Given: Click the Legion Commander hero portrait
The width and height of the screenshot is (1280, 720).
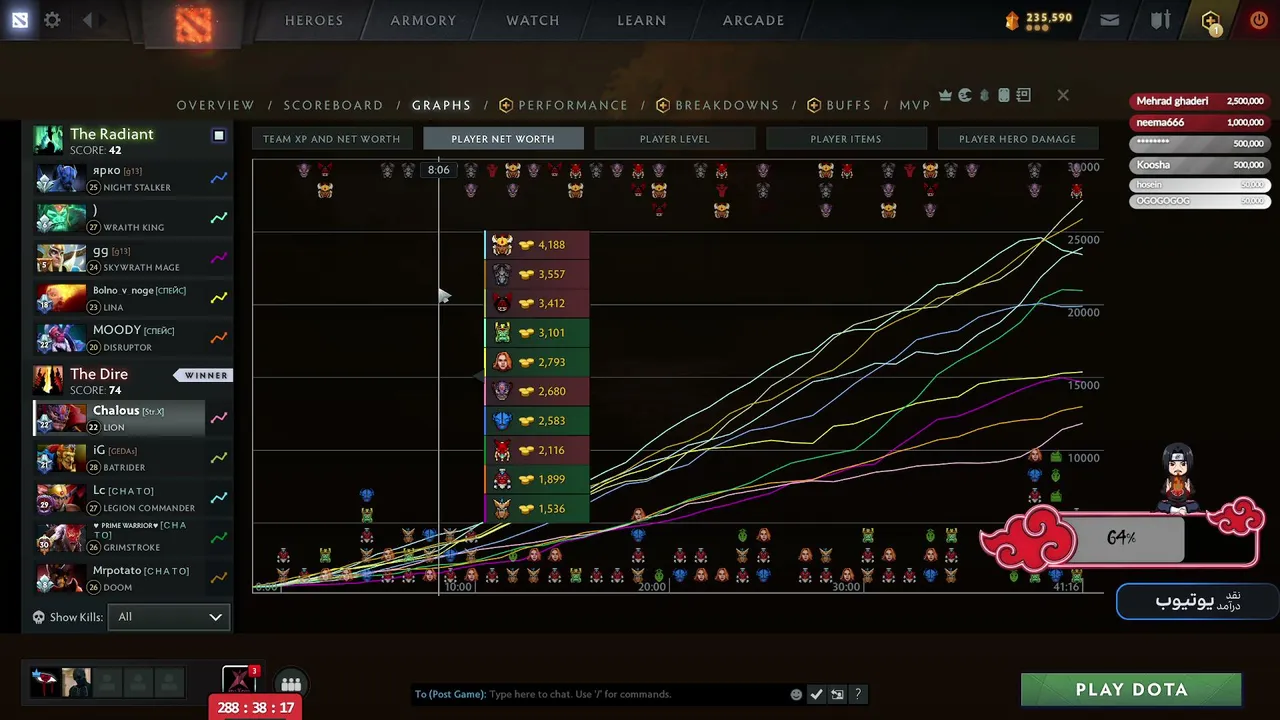Looking at the screenshot, I should pos(61,498).
